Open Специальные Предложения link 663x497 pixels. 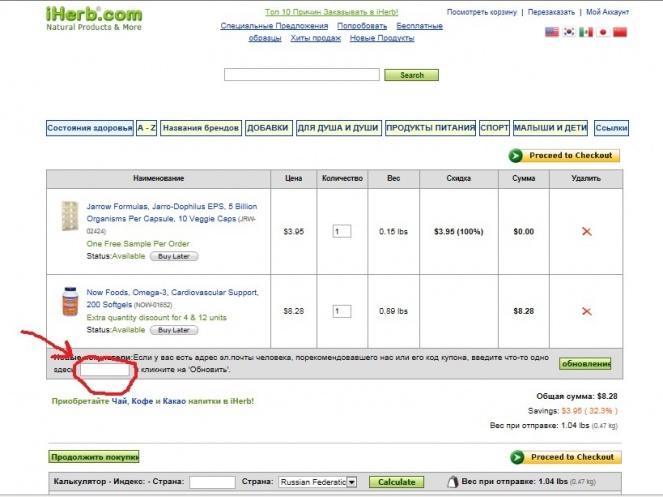(274, 26)
